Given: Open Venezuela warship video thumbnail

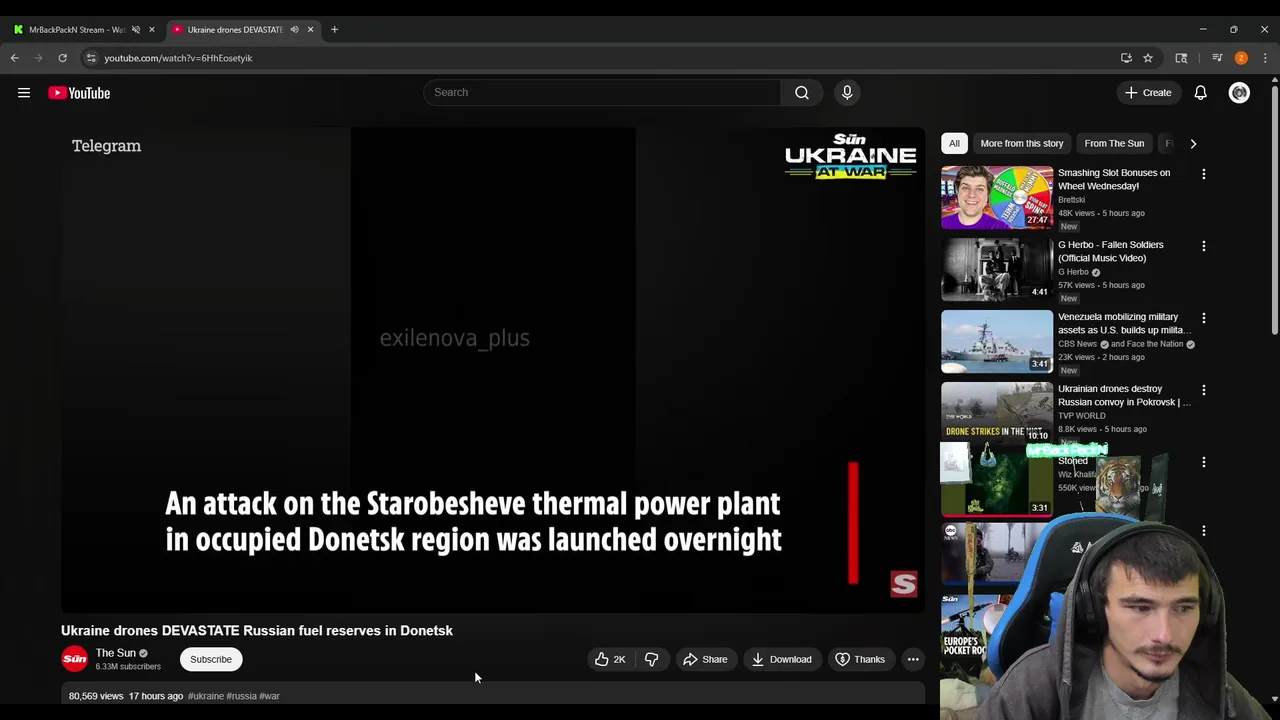Looking at the screenshot, I should (x=997, y=341).
